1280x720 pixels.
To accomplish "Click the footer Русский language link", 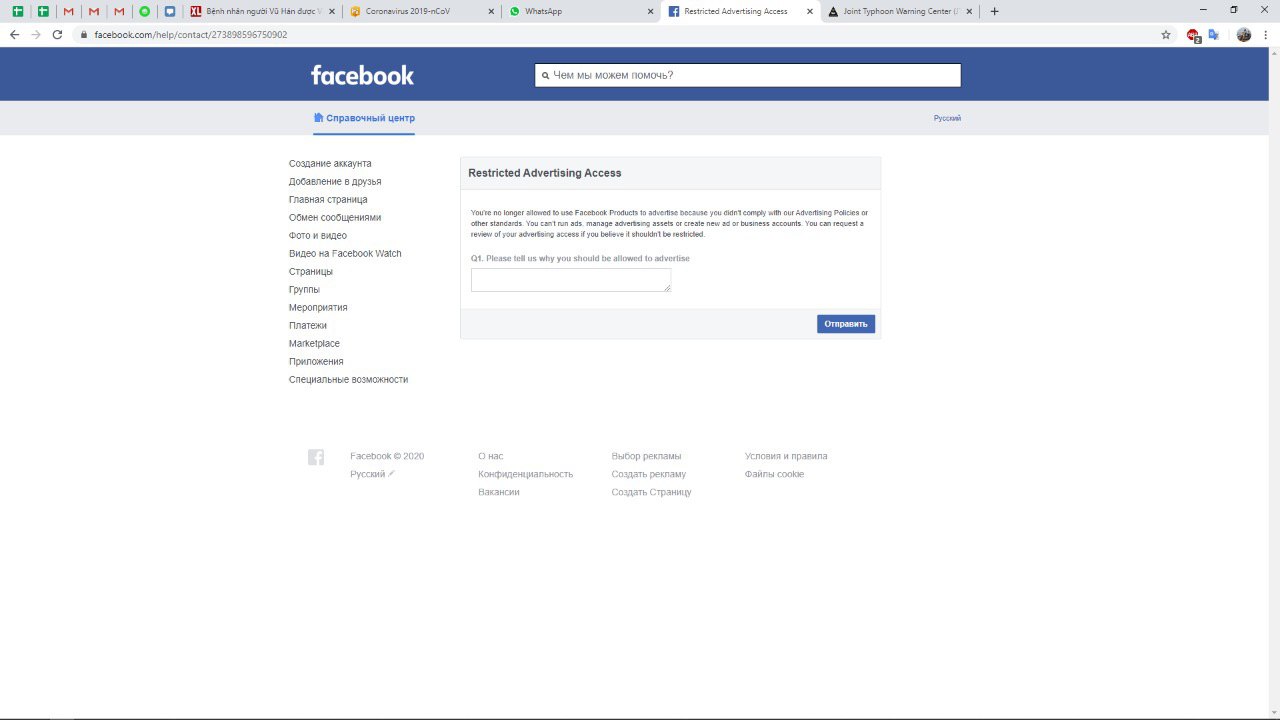I will [x=367, y=474].
